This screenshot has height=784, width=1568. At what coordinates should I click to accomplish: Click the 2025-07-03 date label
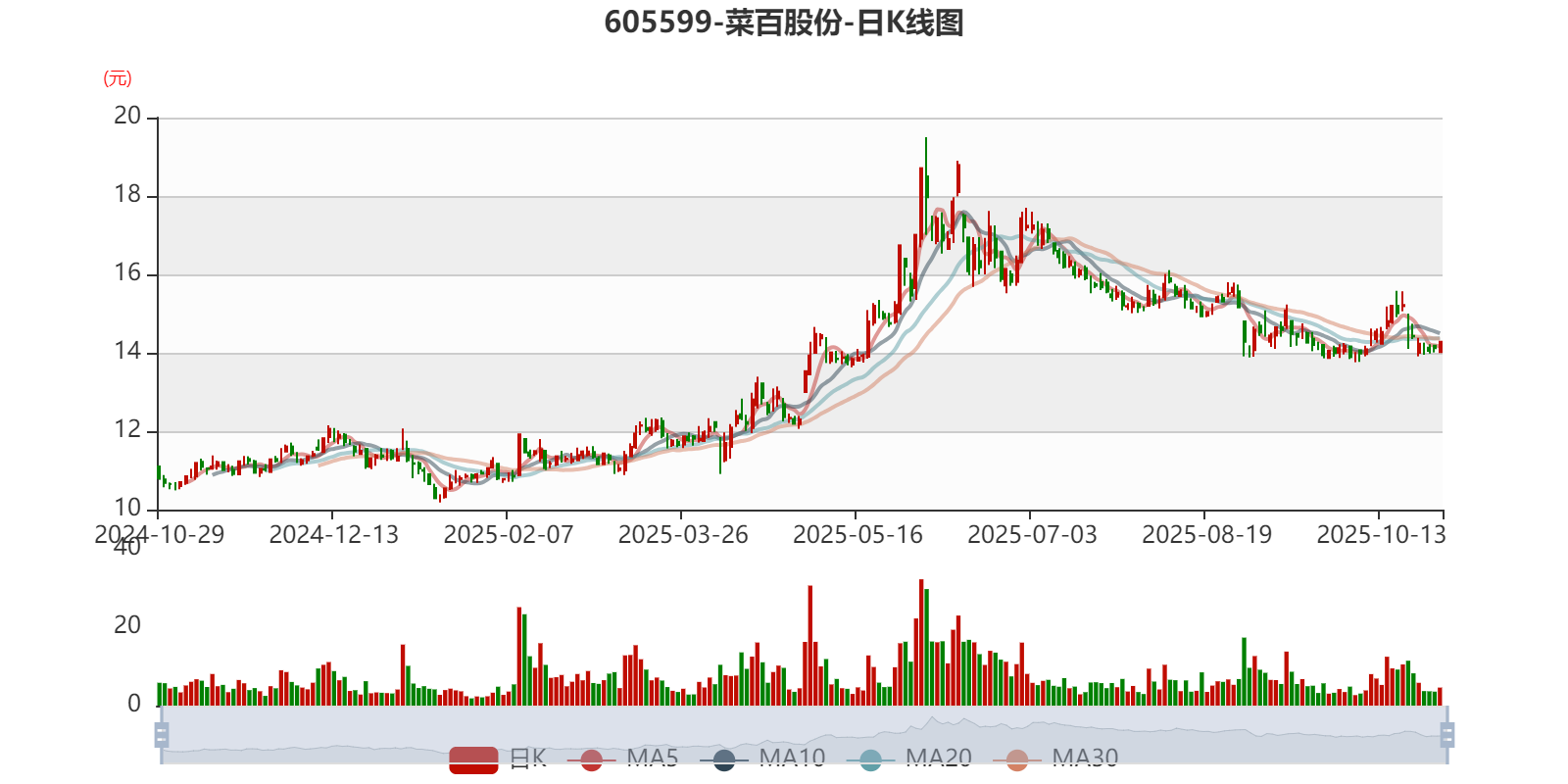(1032, 534)
